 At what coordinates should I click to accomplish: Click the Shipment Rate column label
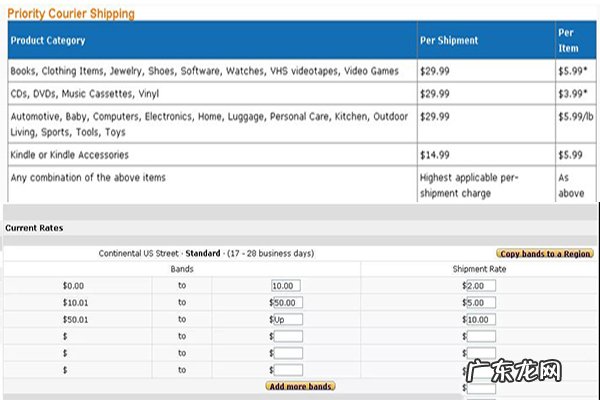click(x=479, y=269)
